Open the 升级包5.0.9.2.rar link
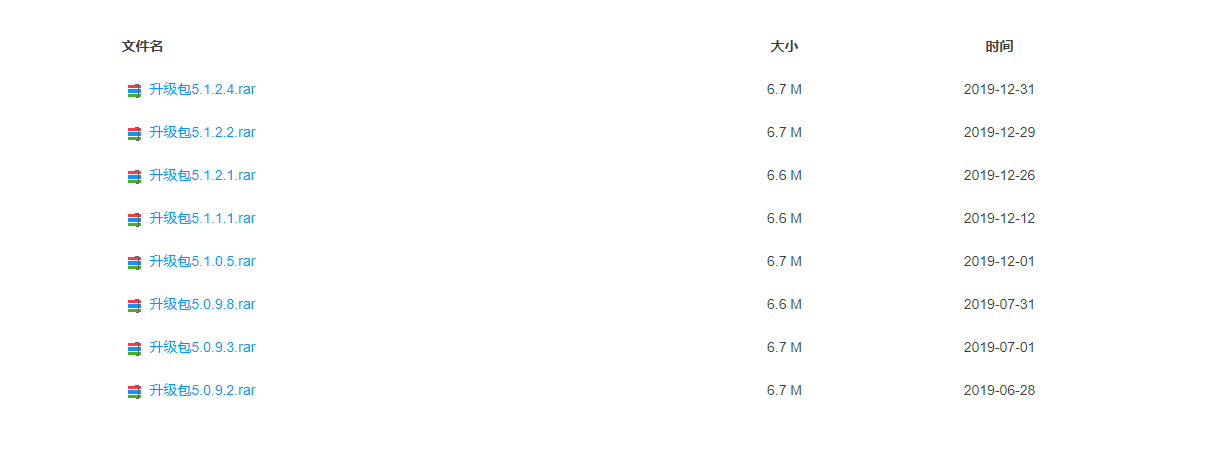Viewport: 1214px width, 459px height. pyautogui.click(x=202, y=390)
